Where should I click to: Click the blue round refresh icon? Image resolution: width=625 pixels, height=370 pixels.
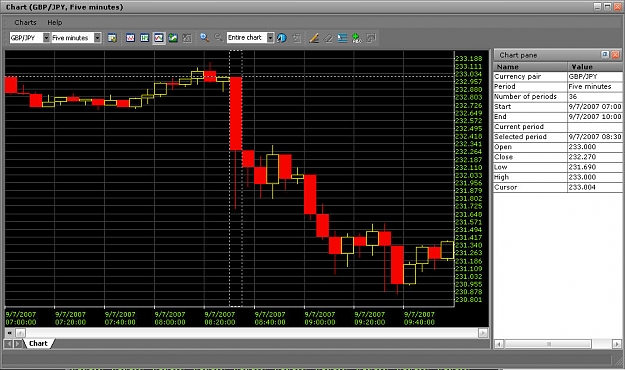tap(281, 38)
